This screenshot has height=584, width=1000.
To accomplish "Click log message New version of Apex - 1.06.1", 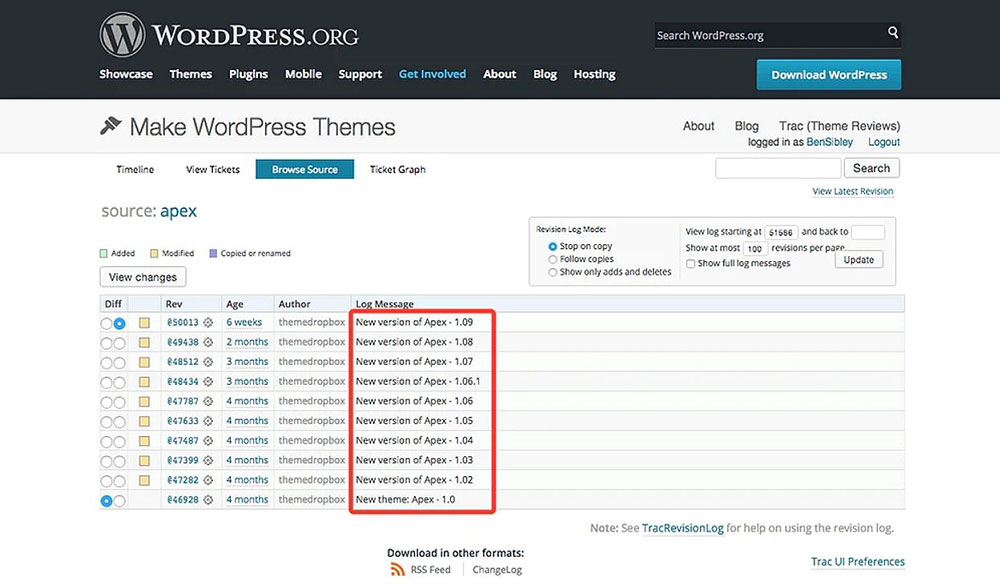I will (418, 381).
